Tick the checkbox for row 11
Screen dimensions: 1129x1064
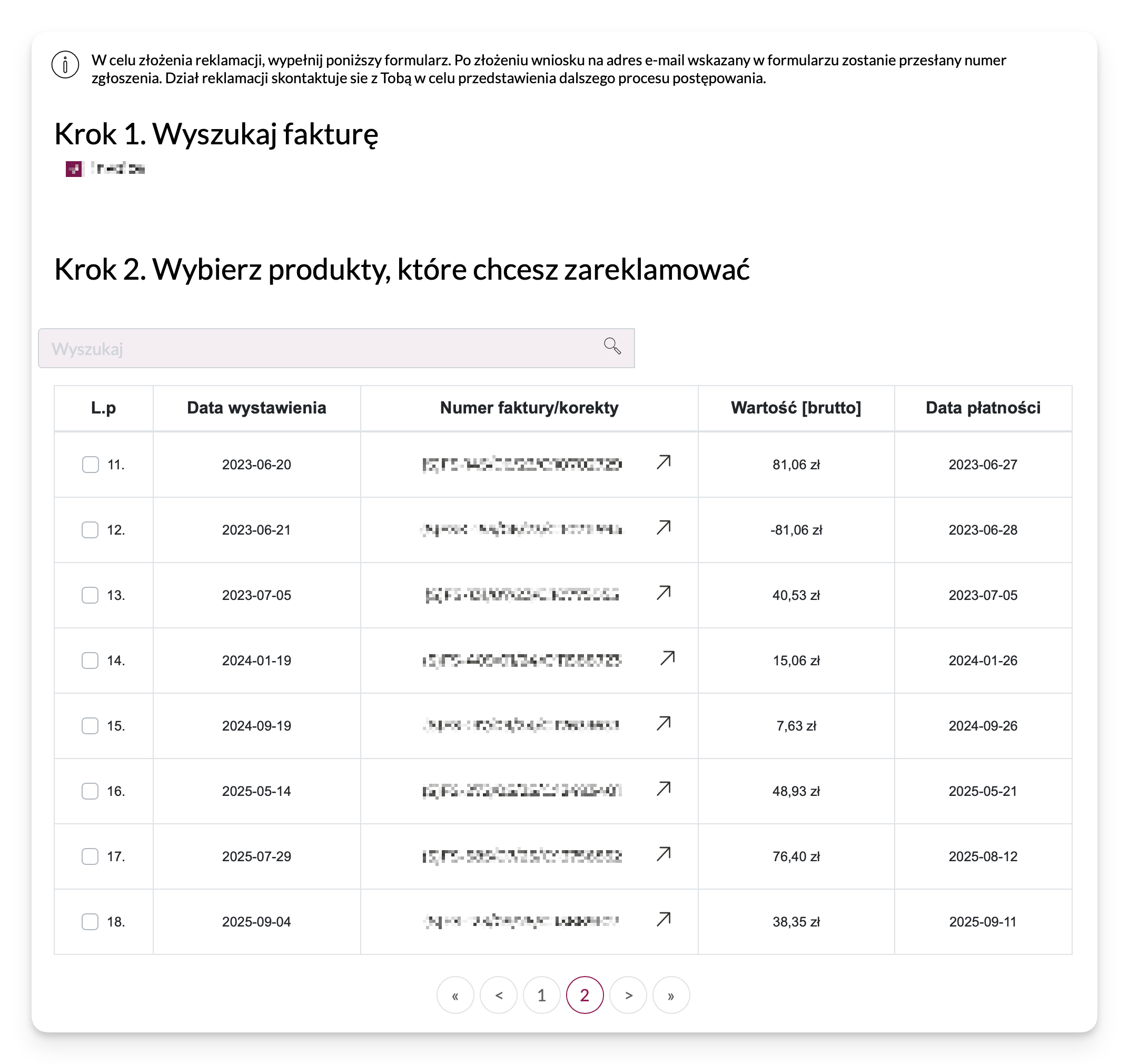coord(90,465)
